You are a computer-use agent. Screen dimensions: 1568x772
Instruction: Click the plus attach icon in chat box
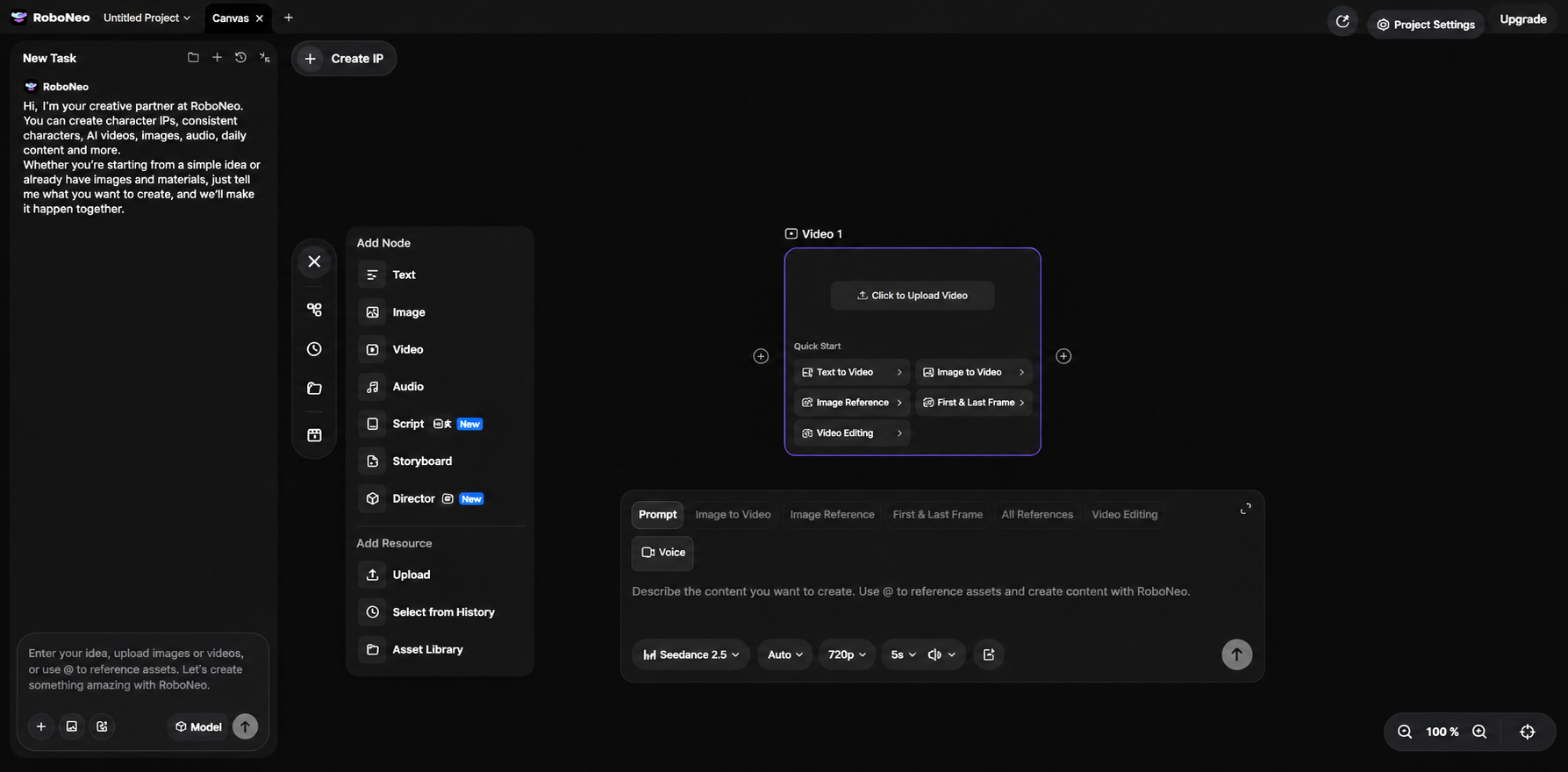pos(41,726)
